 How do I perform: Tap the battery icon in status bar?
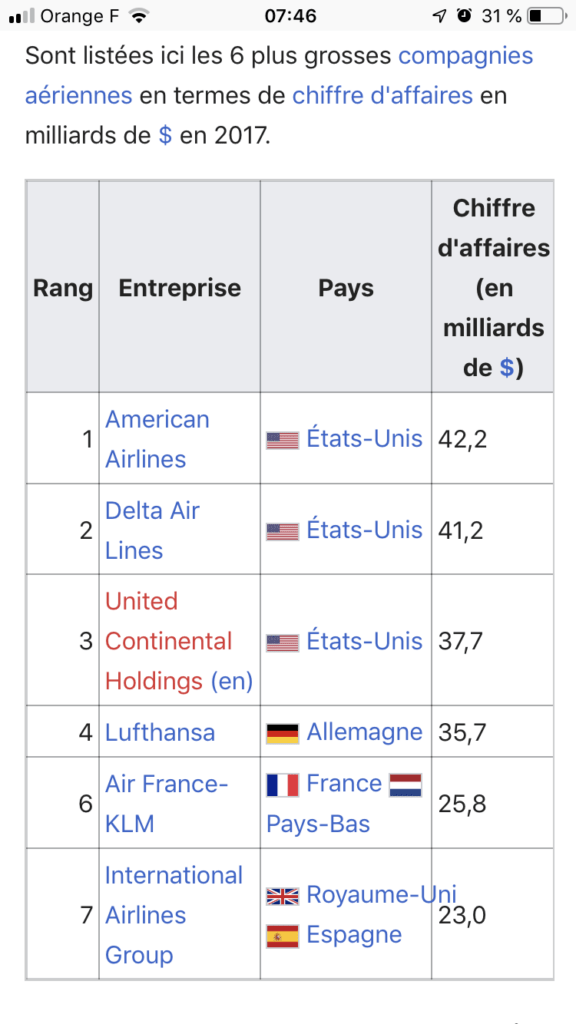[x=546, y=16]
